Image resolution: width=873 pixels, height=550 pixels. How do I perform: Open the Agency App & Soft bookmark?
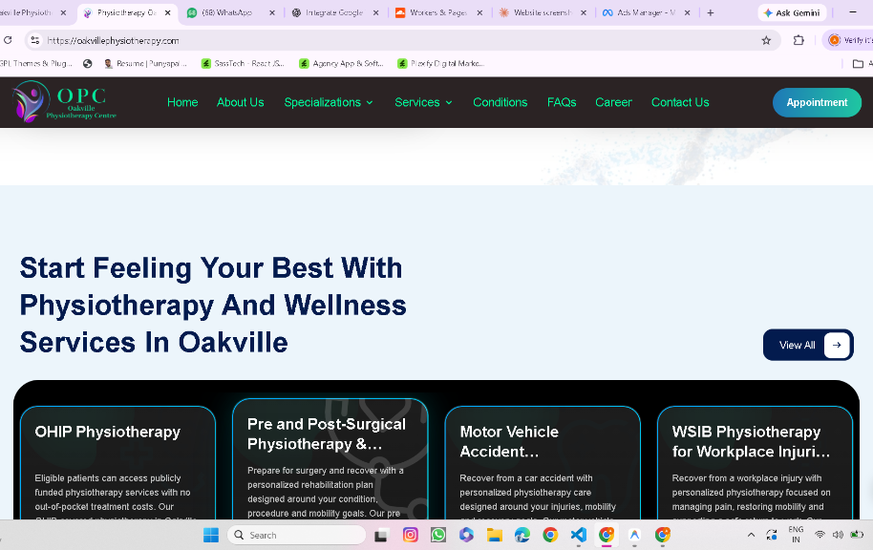[341, 63]
